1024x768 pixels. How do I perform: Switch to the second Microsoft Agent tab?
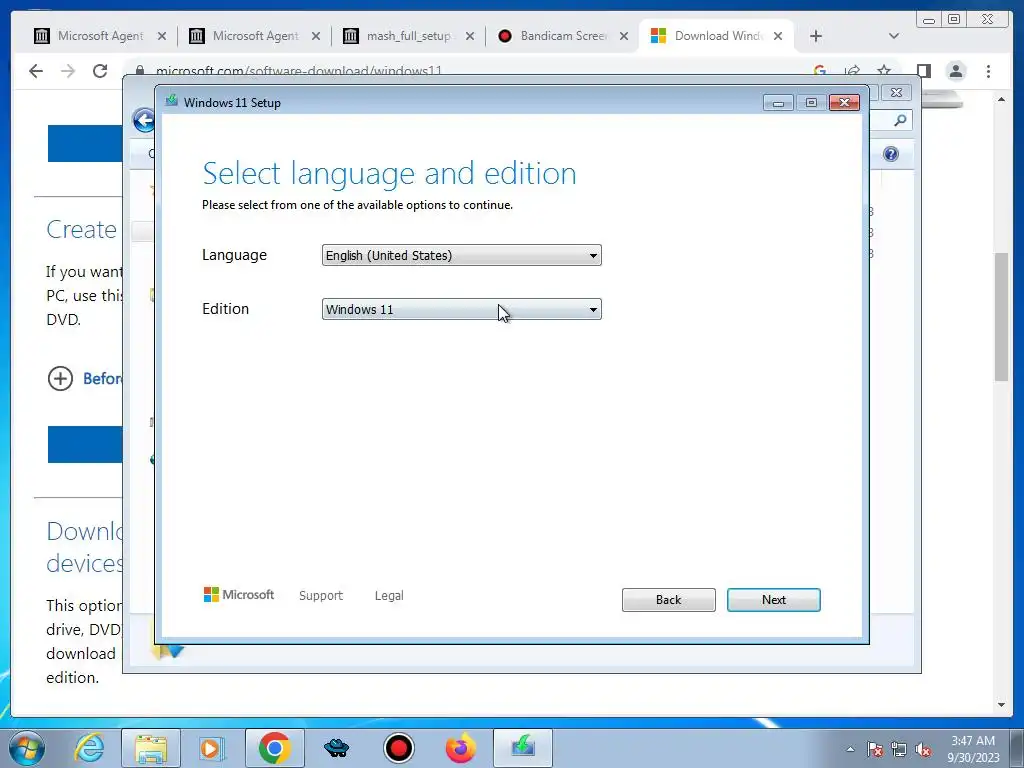point(255,36)
